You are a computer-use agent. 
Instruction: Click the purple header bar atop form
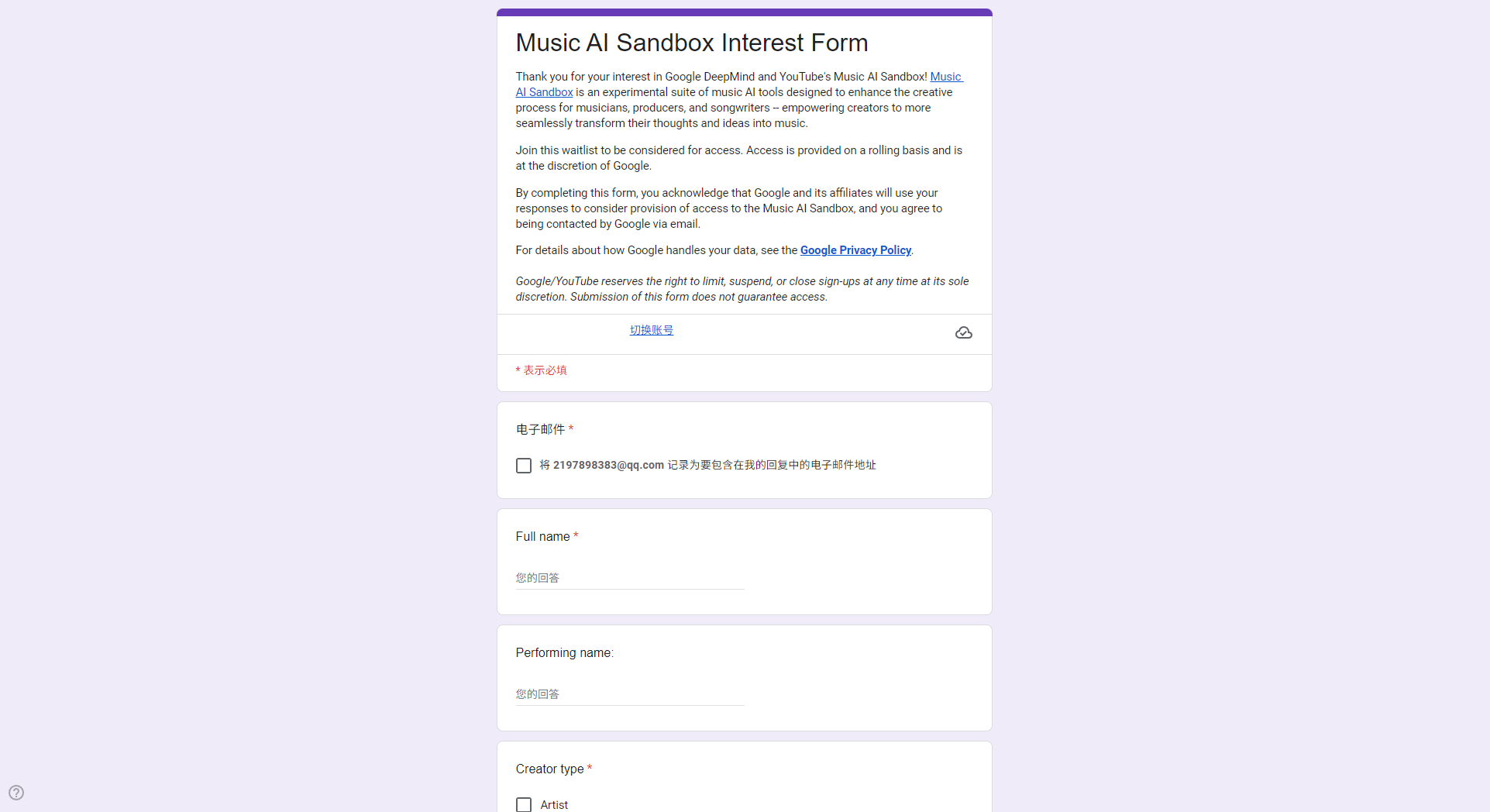point(744,12)
